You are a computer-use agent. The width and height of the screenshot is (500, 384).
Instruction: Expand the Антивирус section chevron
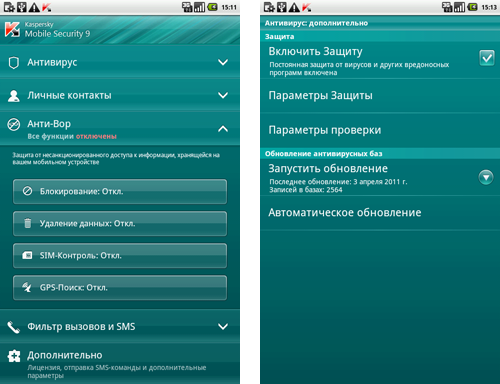coord(223,62)
